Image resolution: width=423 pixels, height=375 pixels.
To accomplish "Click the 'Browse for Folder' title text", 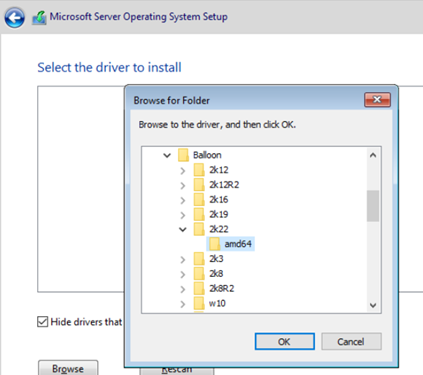I will click(x=171, y=100).
